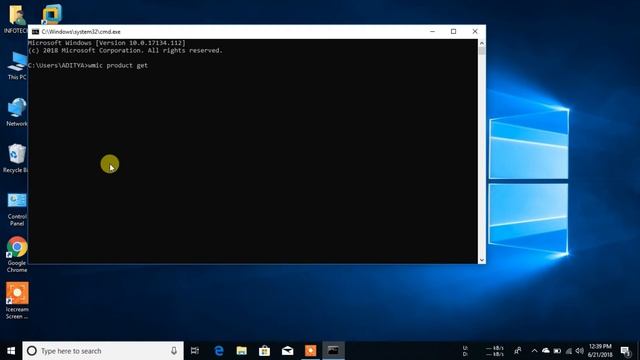
Task: Launch Microsoft Edge from taskbar
Action: click(219, 351)
